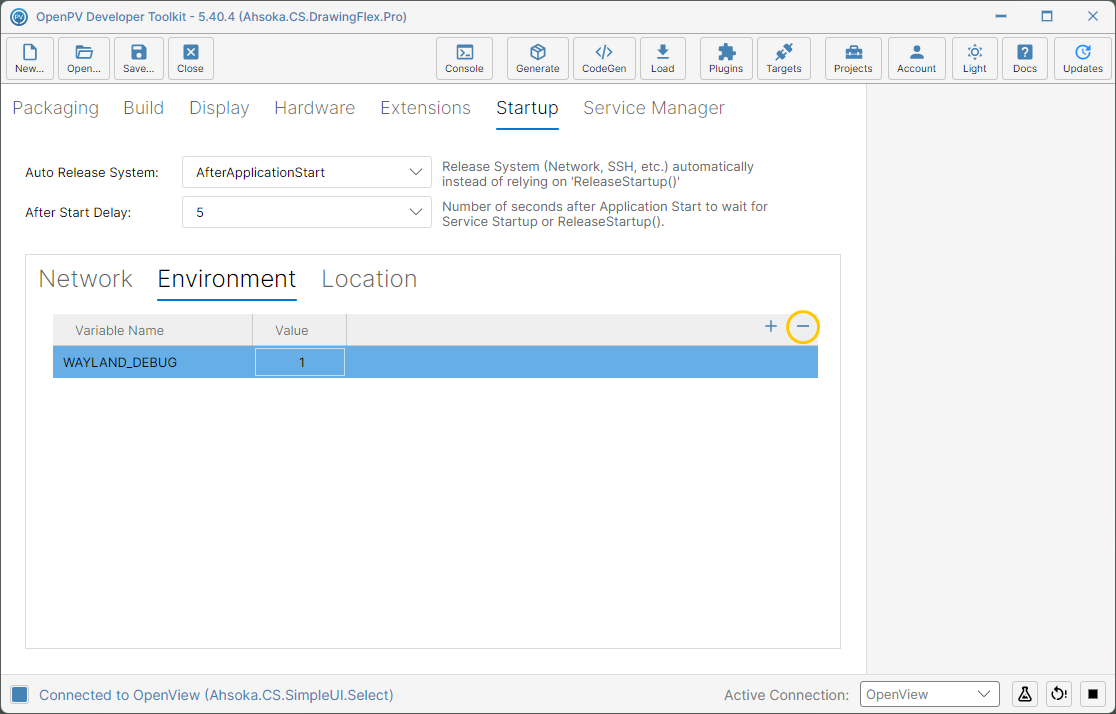Switch theme with the Light icon
The image size is (1116, 714).
(x=975, y=58)
